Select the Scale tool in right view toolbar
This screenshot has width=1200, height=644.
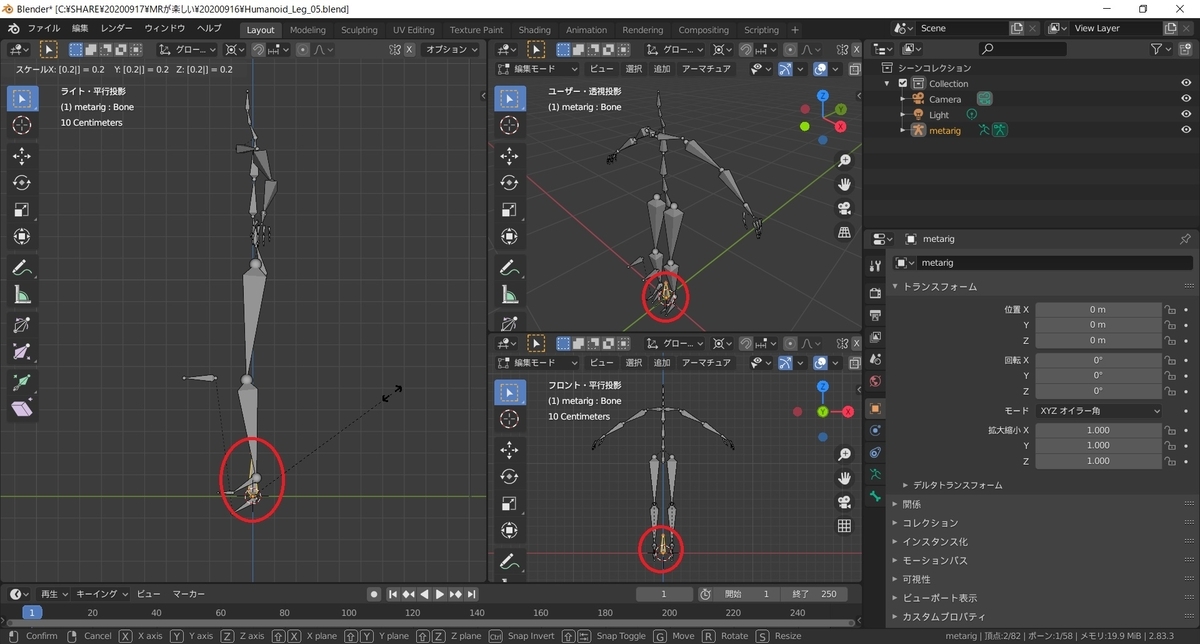[22, 210]
